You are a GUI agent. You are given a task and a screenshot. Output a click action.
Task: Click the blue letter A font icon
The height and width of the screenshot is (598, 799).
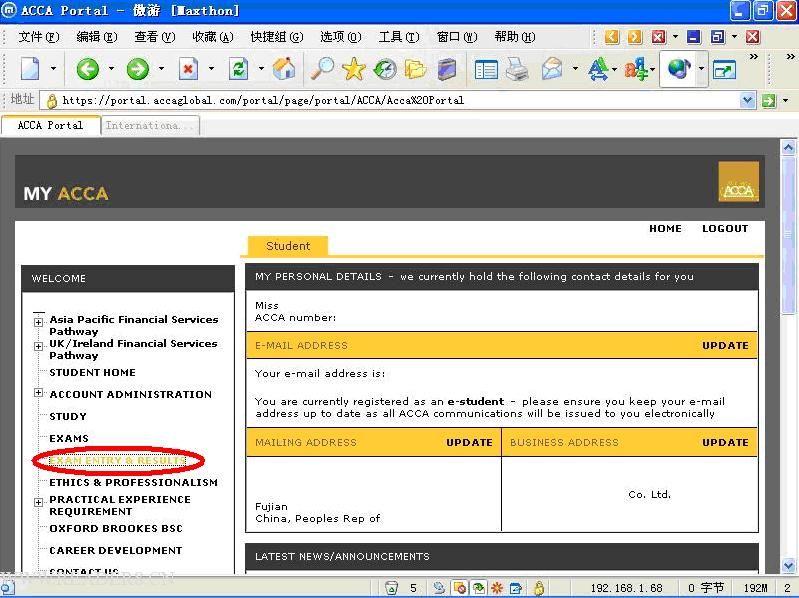[598, 69]
